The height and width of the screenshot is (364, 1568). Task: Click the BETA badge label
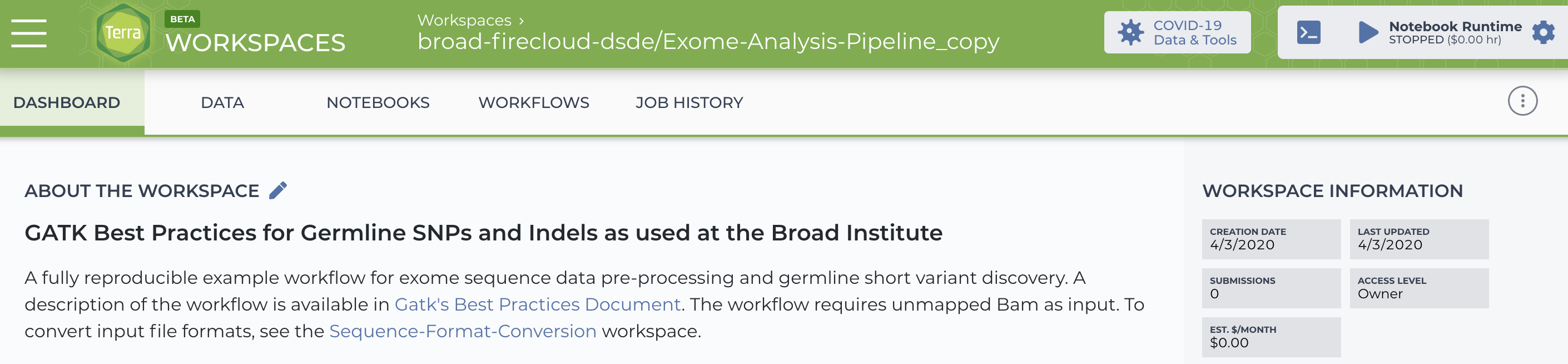(182, 19)
